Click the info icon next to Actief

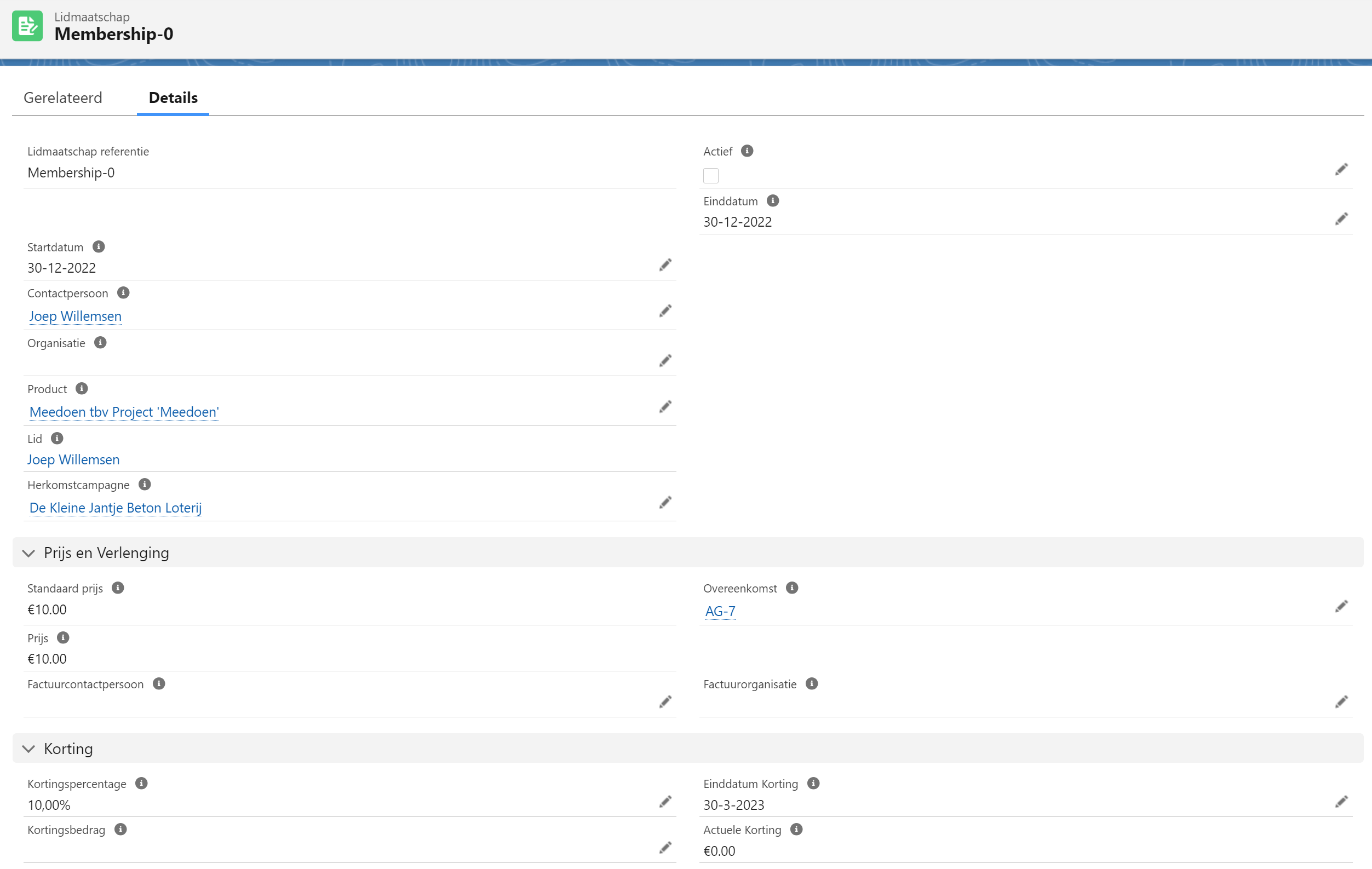(747, 151)
